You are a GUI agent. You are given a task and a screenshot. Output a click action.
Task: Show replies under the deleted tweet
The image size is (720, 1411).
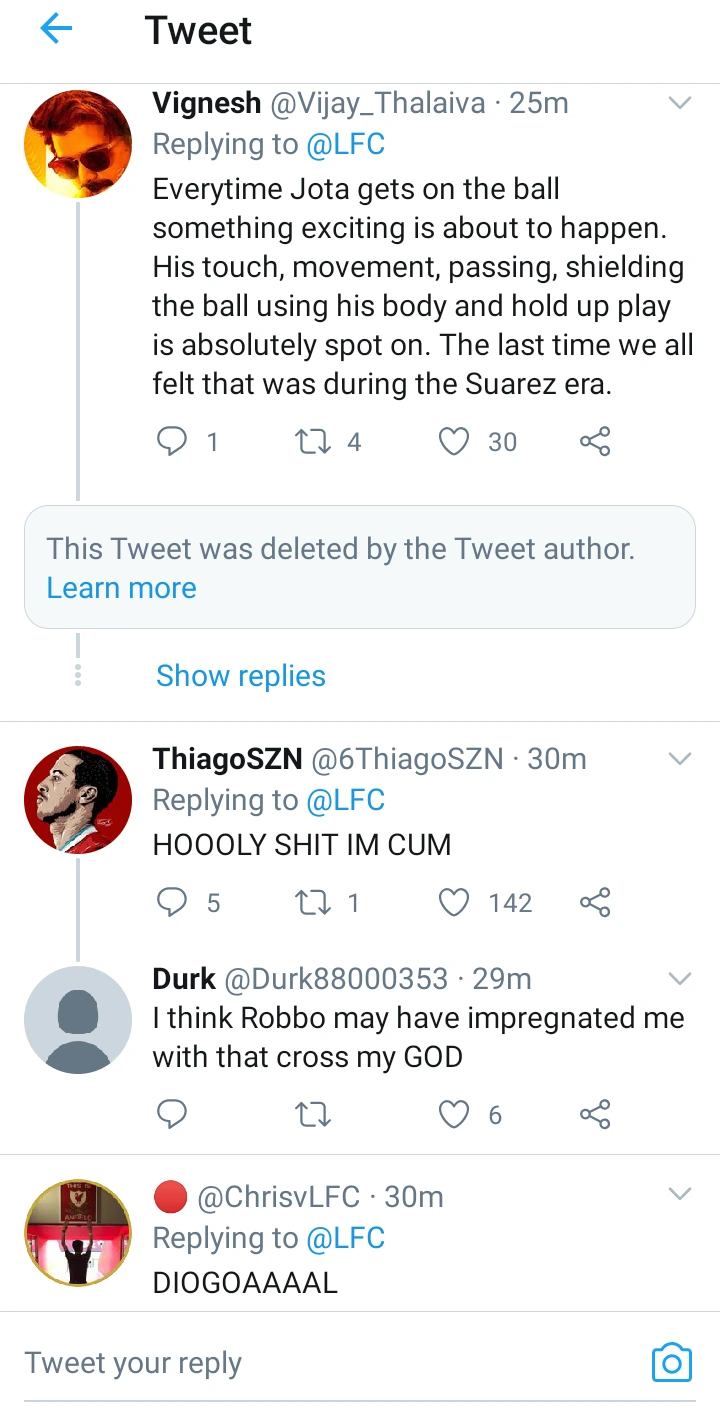point(241,676)
